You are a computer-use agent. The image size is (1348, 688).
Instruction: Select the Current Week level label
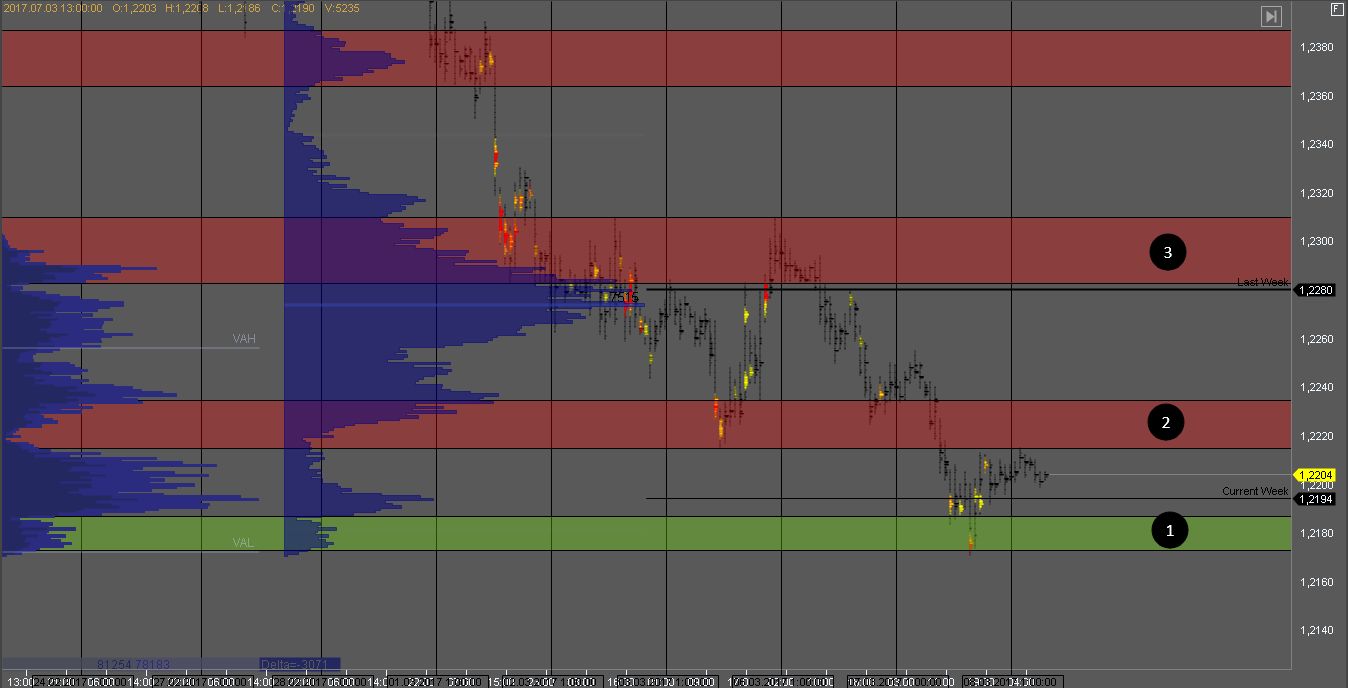1255,491
